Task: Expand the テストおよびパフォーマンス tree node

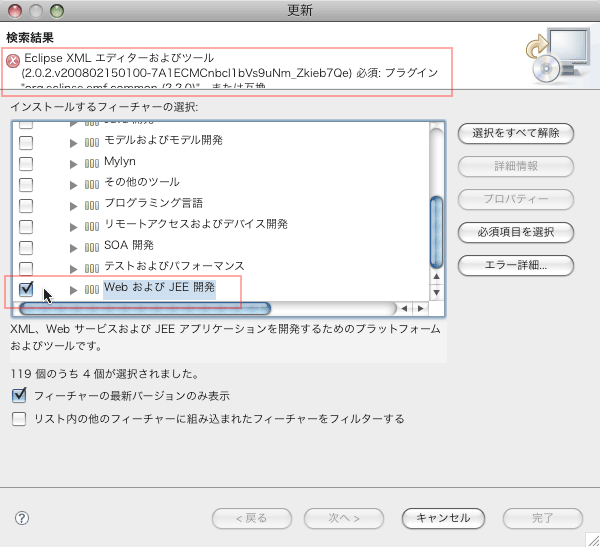Action: coord(73,269)
